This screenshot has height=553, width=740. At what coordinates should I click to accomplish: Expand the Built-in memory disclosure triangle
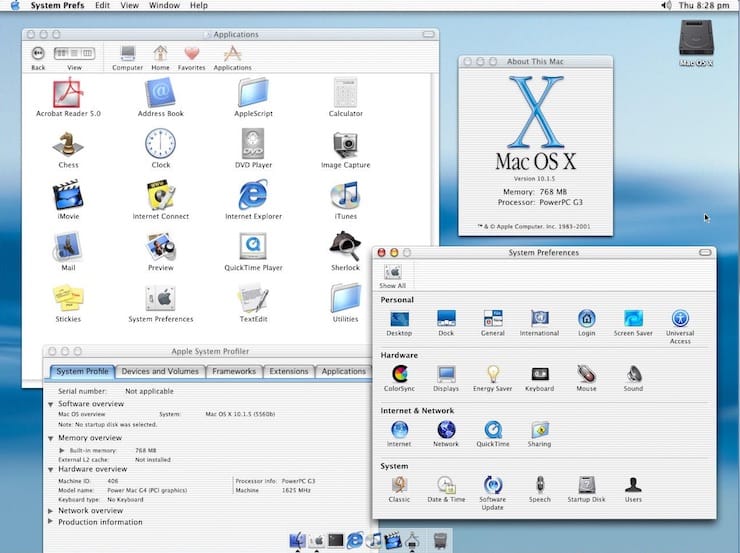tap(61, 450)
